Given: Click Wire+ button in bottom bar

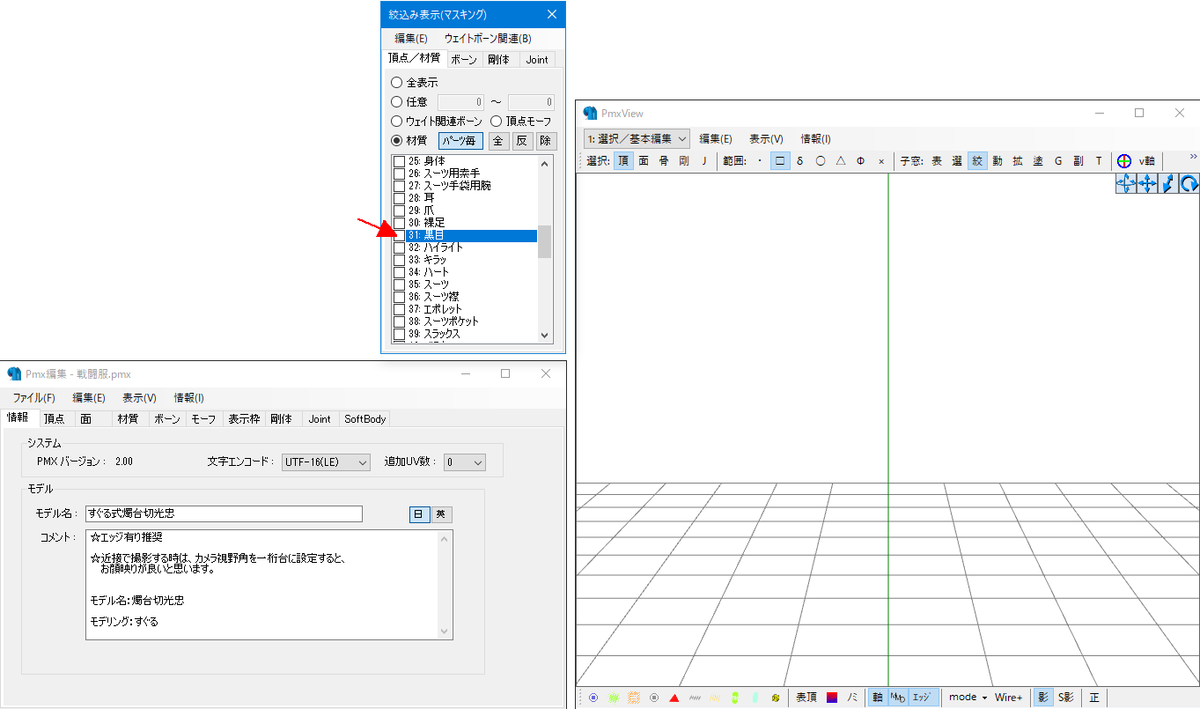Looking at the screenshot, I should (x=1009, y=697).
